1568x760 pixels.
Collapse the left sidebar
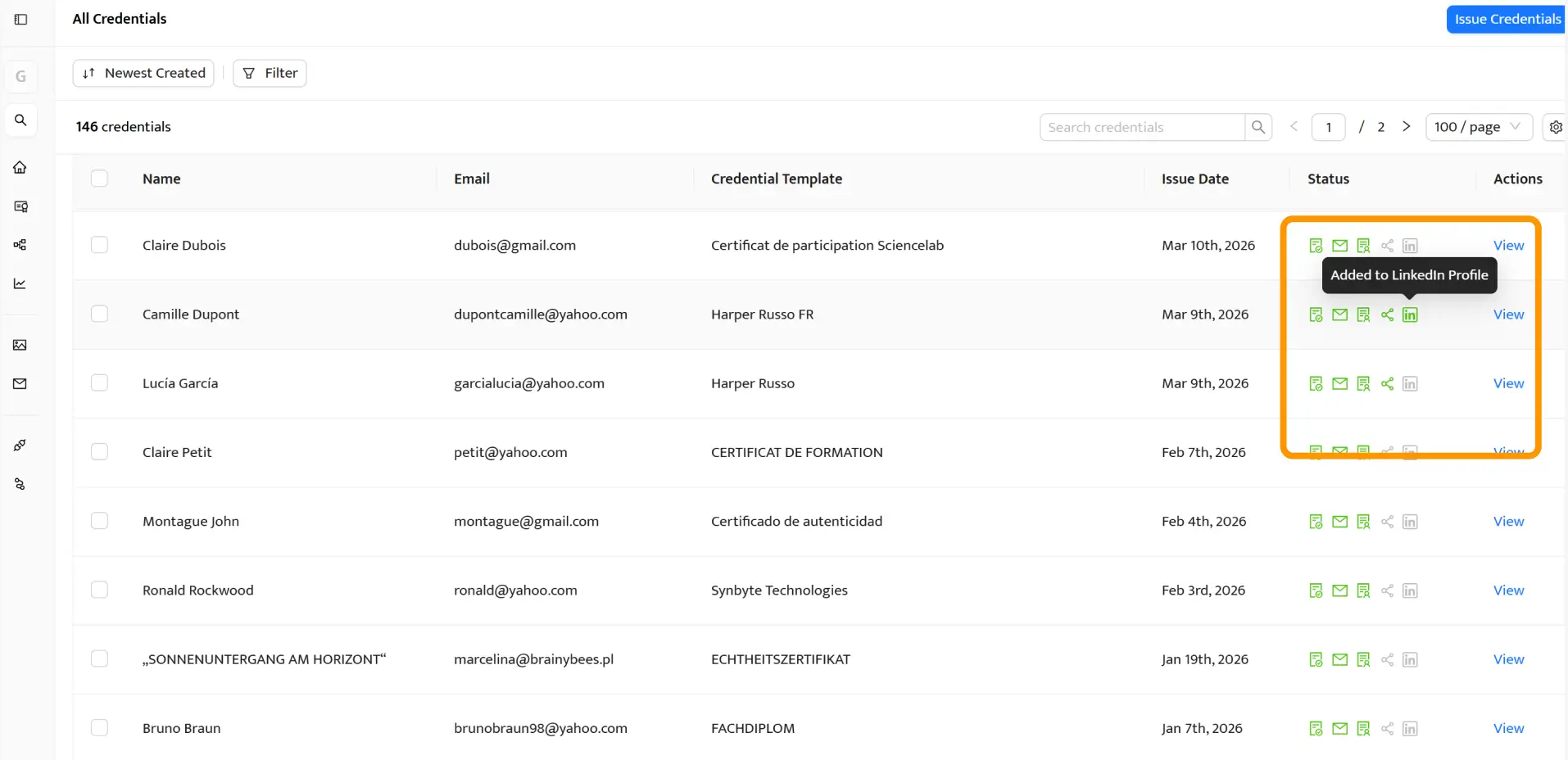pyautogui.click(x=20, y=20)
